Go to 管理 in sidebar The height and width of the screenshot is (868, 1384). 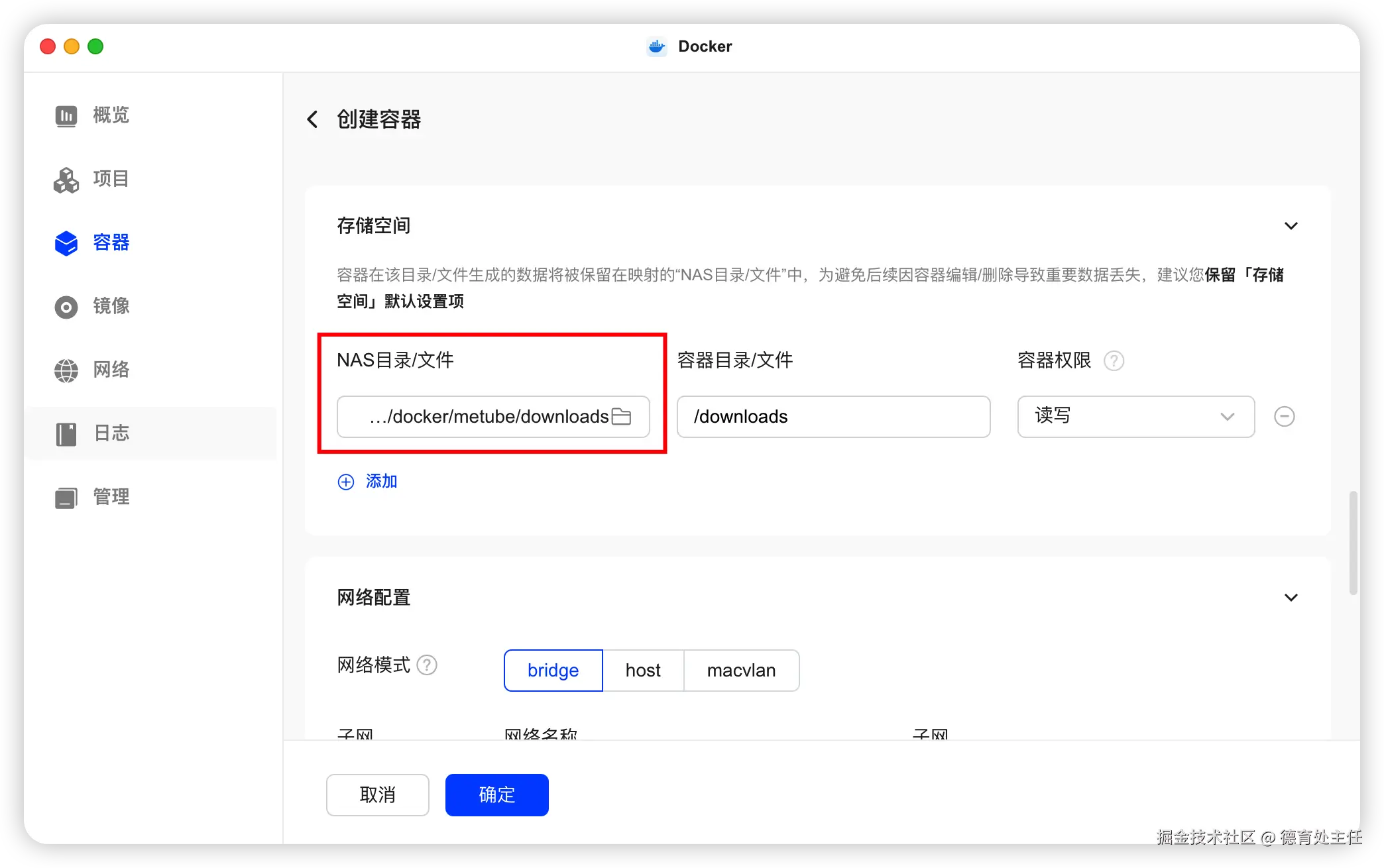pos(111,497)
